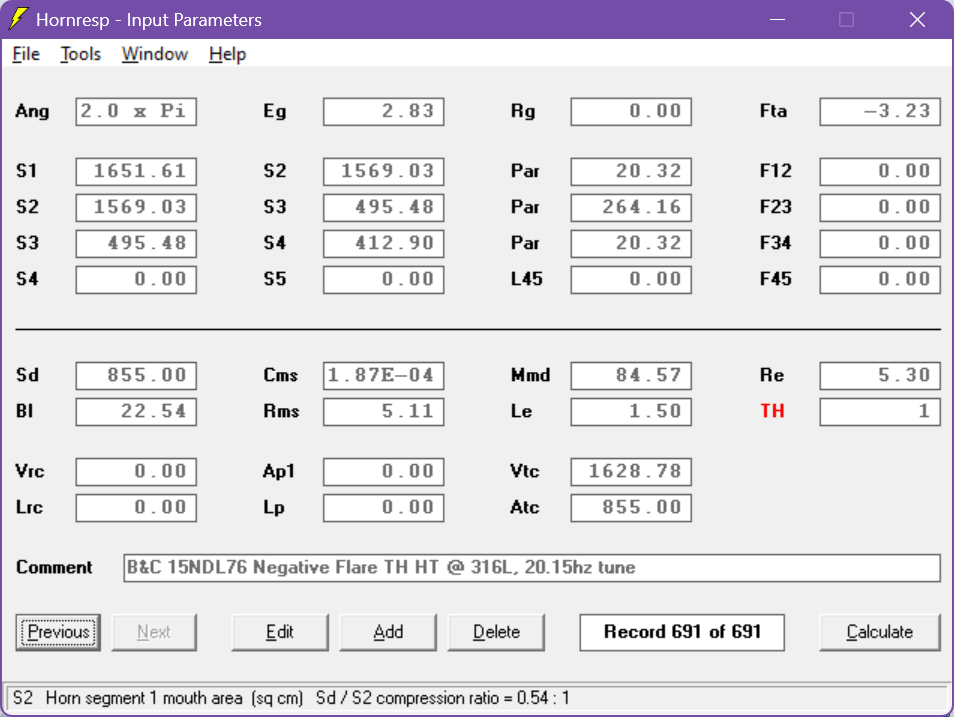Open the Tools menu

click(80, 54)
